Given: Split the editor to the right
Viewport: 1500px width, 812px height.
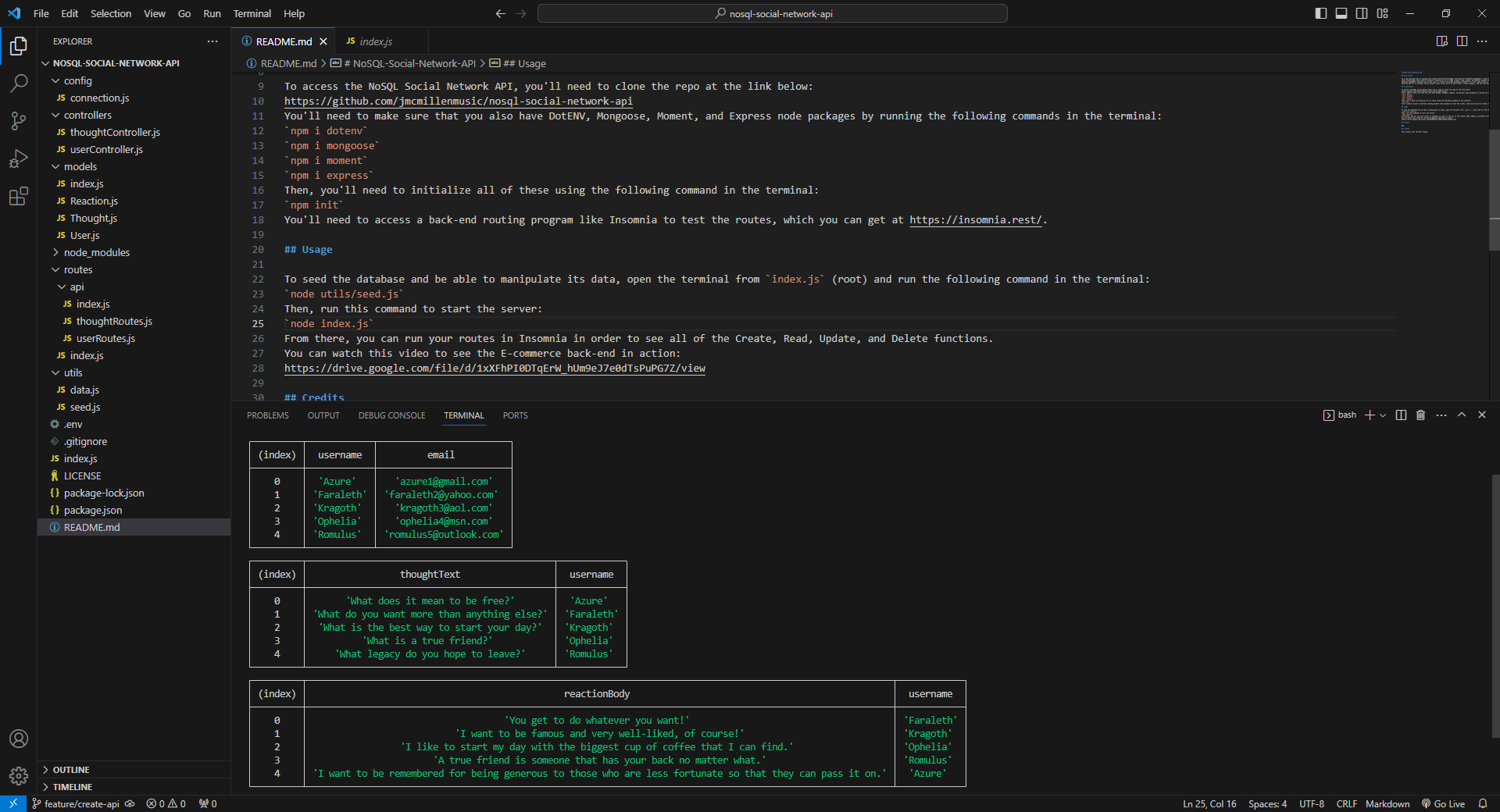Looking at the screenshot, I should [1462, 41].
